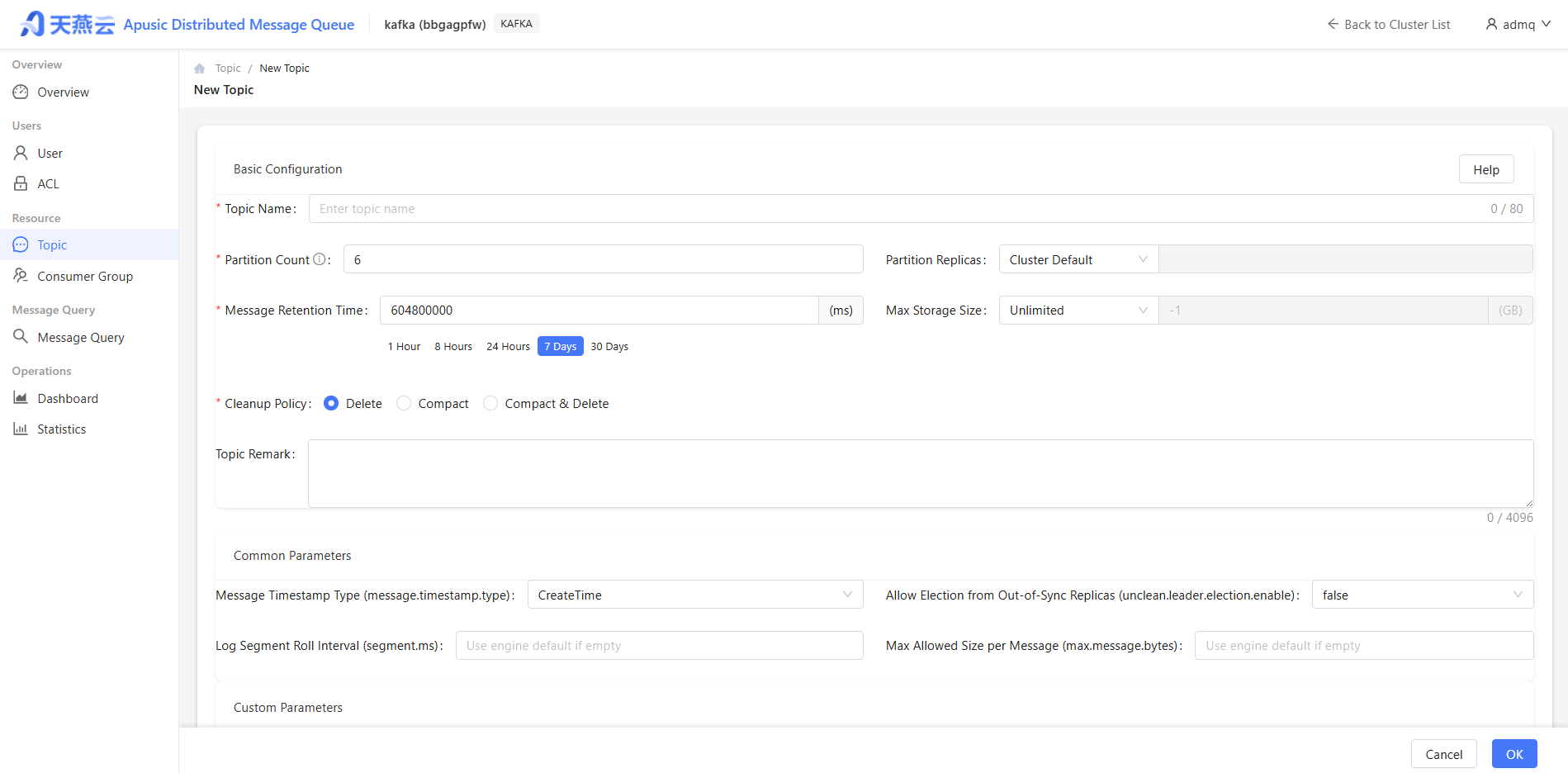Click the Max Allowed Size per Message input
The image size is (1568, 773).
(x=1364, y=645)
